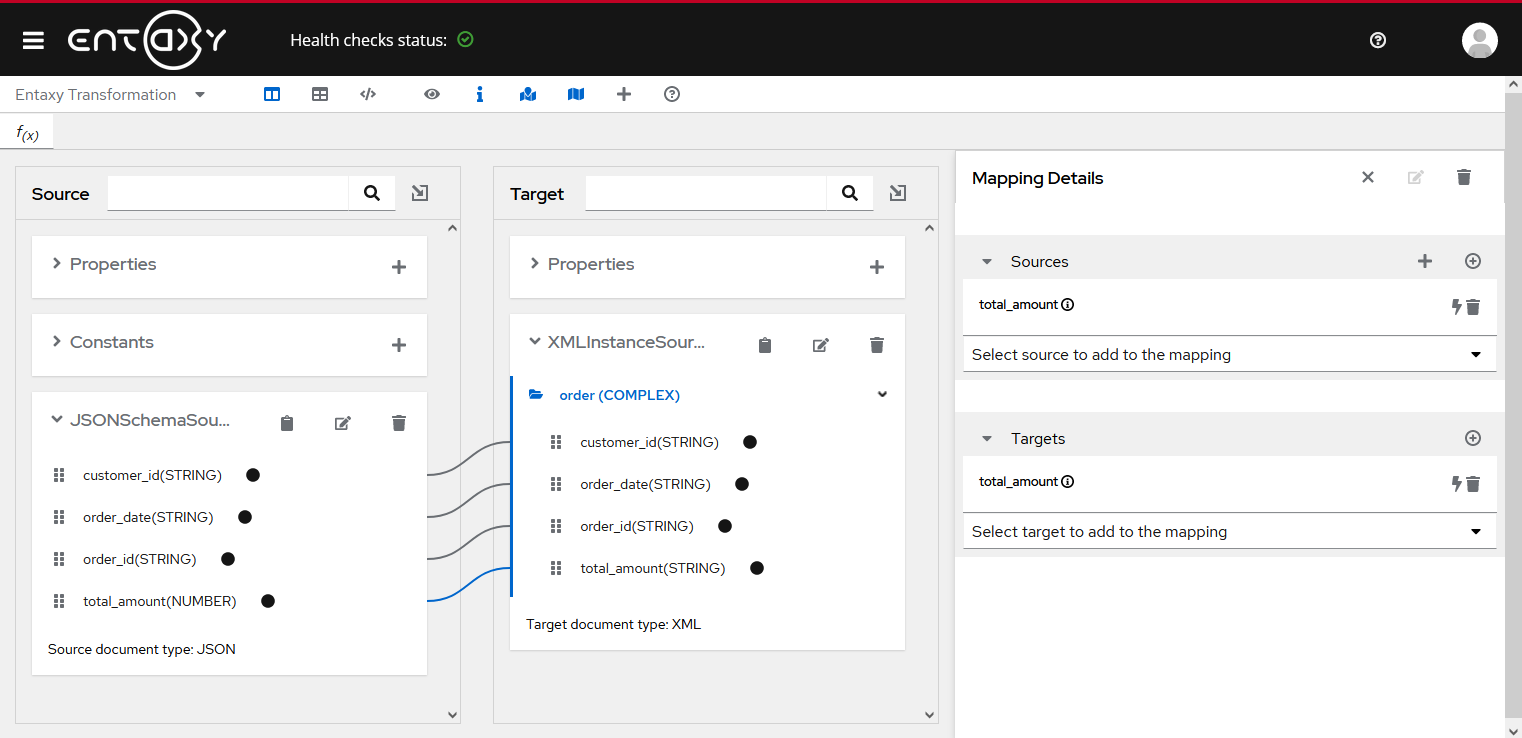Click the lightning icon on source total_amount

[x=1457, y=307]
